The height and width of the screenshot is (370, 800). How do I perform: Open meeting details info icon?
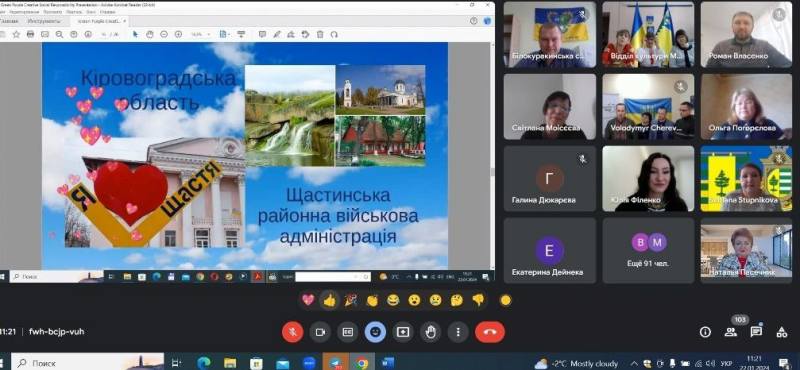[705, 332]
